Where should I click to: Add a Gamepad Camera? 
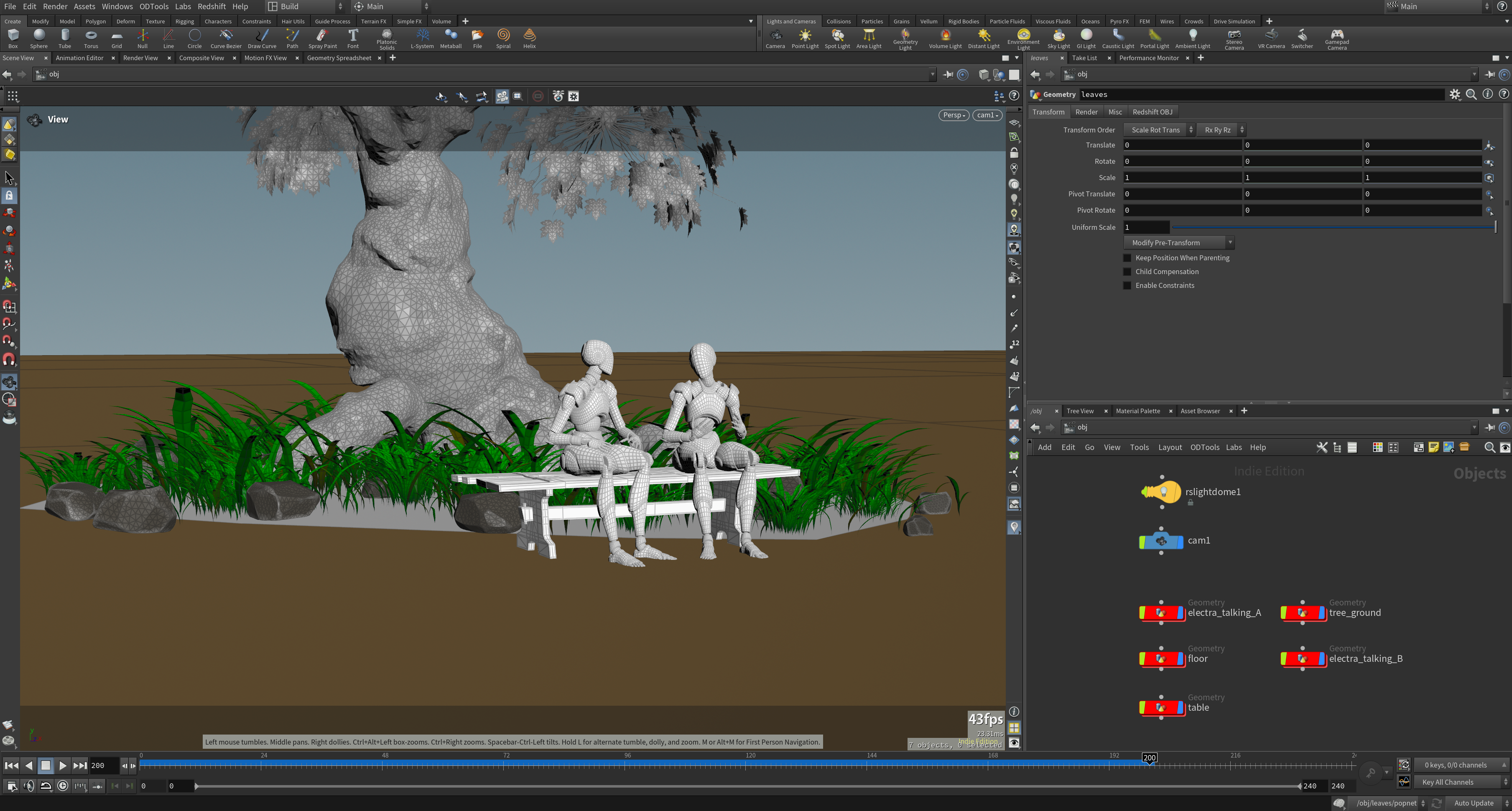pos(1337,39)
